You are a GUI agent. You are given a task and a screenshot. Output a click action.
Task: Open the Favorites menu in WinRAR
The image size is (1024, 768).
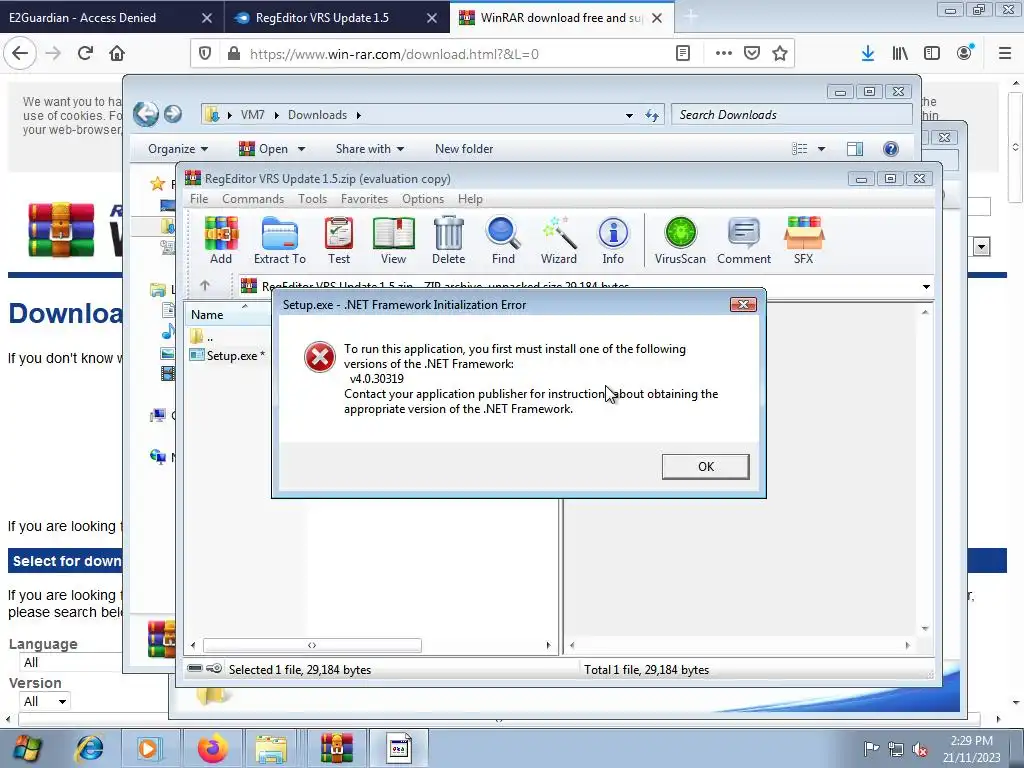(364, 199)
